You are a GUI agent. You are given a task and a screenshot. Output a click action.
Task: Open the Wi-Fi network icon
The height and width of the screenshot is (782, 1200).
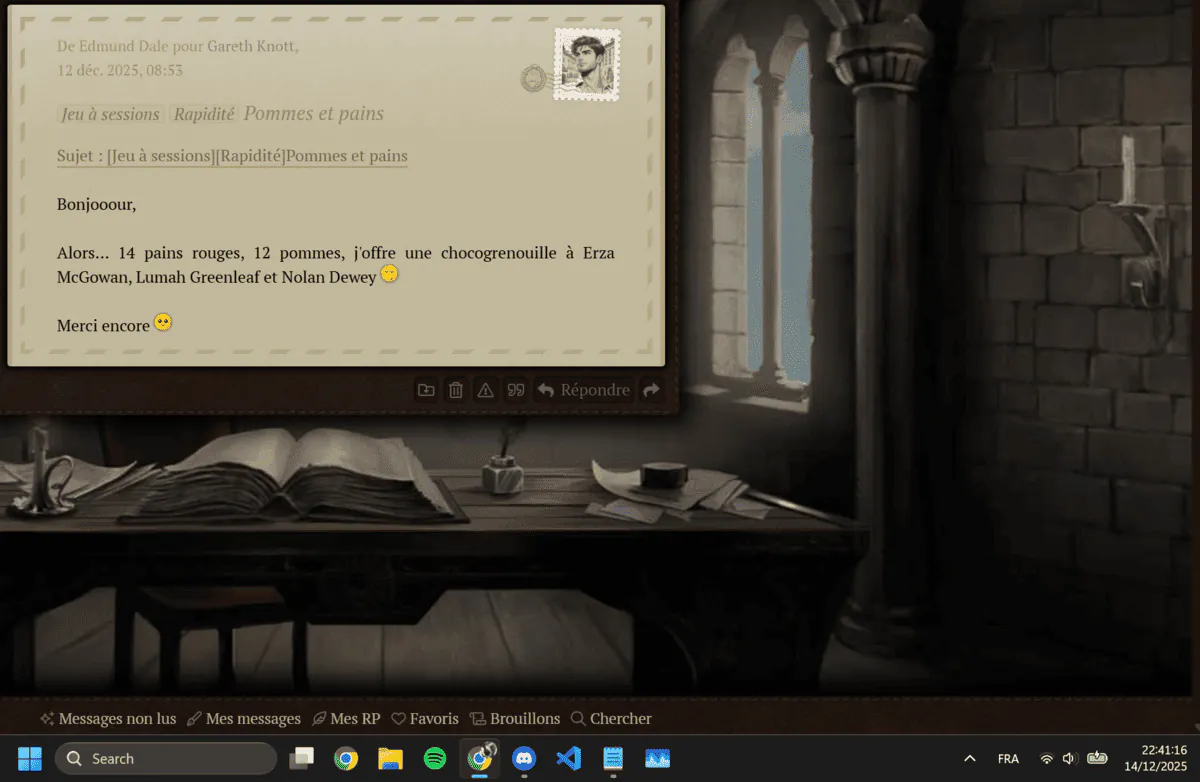tap(1047, 759)
